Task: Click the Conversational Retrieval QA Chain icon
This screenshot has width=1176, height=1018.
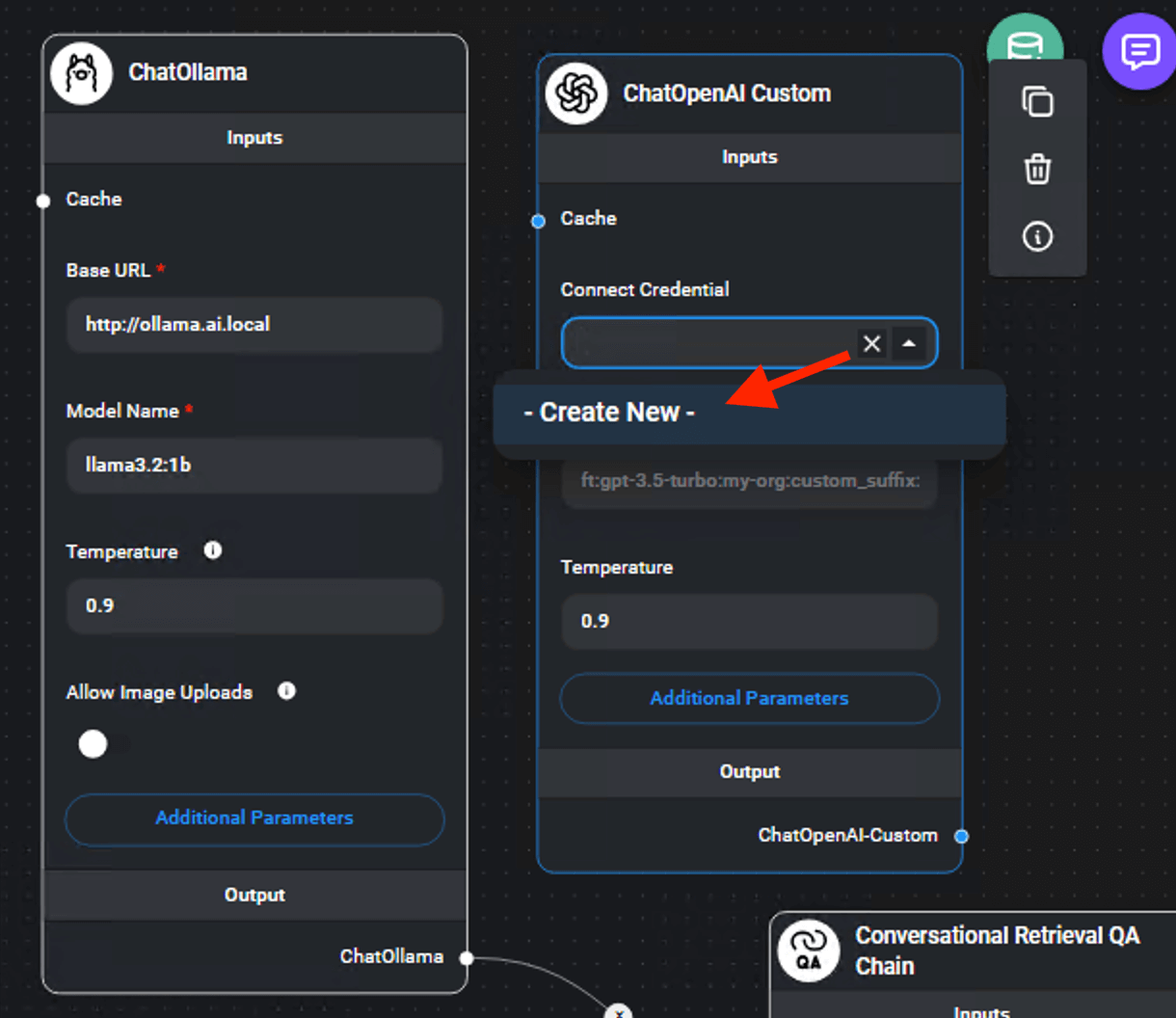Action: pyautogui.click(x=809, y=950)
